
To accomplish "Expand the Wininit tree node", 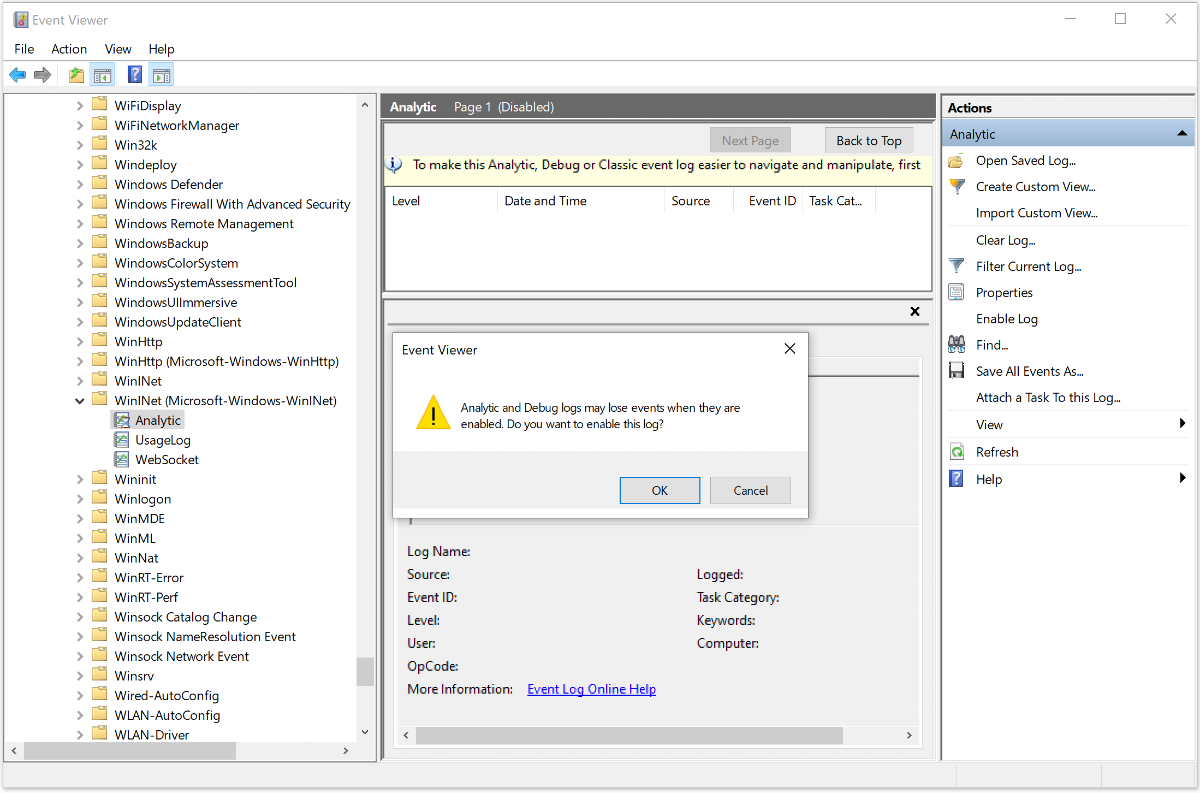I will (x=80, y=479).
